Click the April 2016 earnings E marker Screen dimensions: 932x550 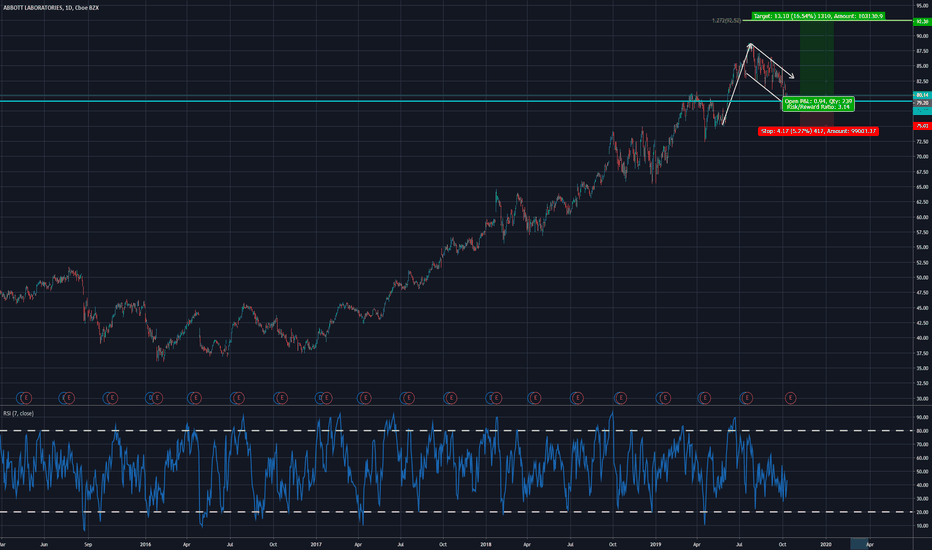tap(196, 398)
